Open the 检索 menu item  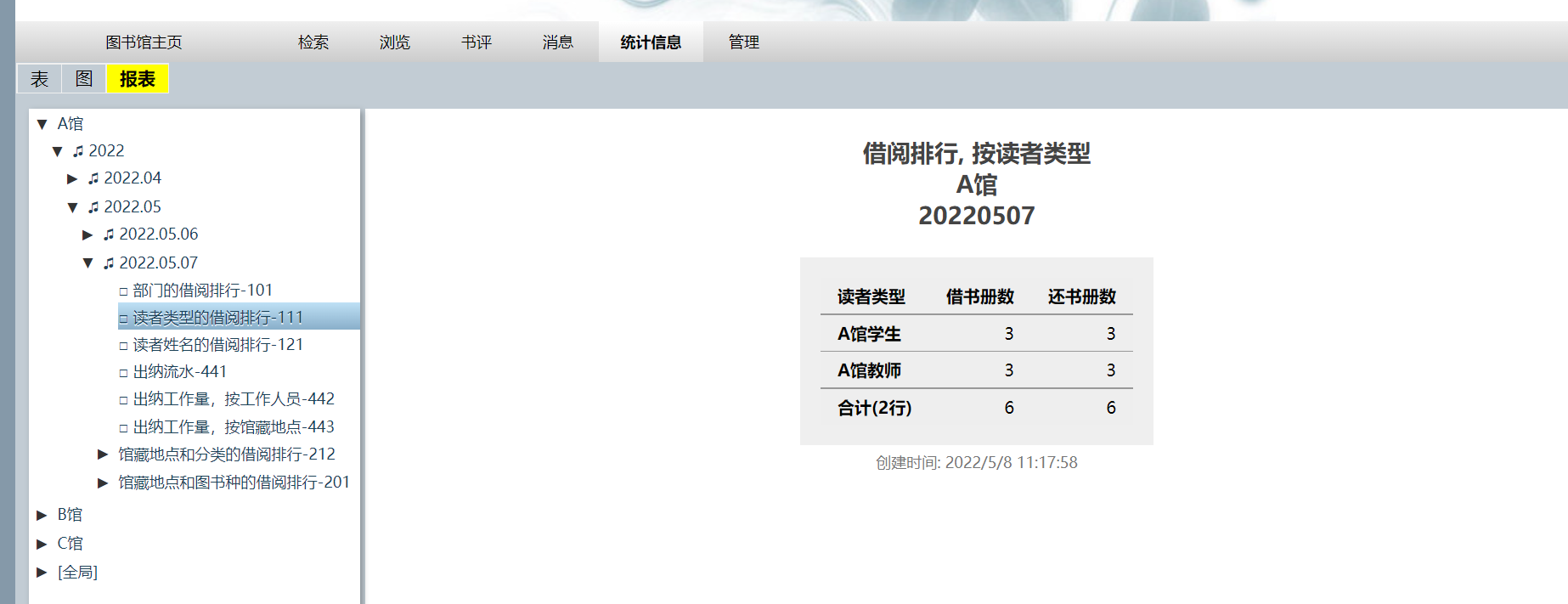click(x=313, y=42)
